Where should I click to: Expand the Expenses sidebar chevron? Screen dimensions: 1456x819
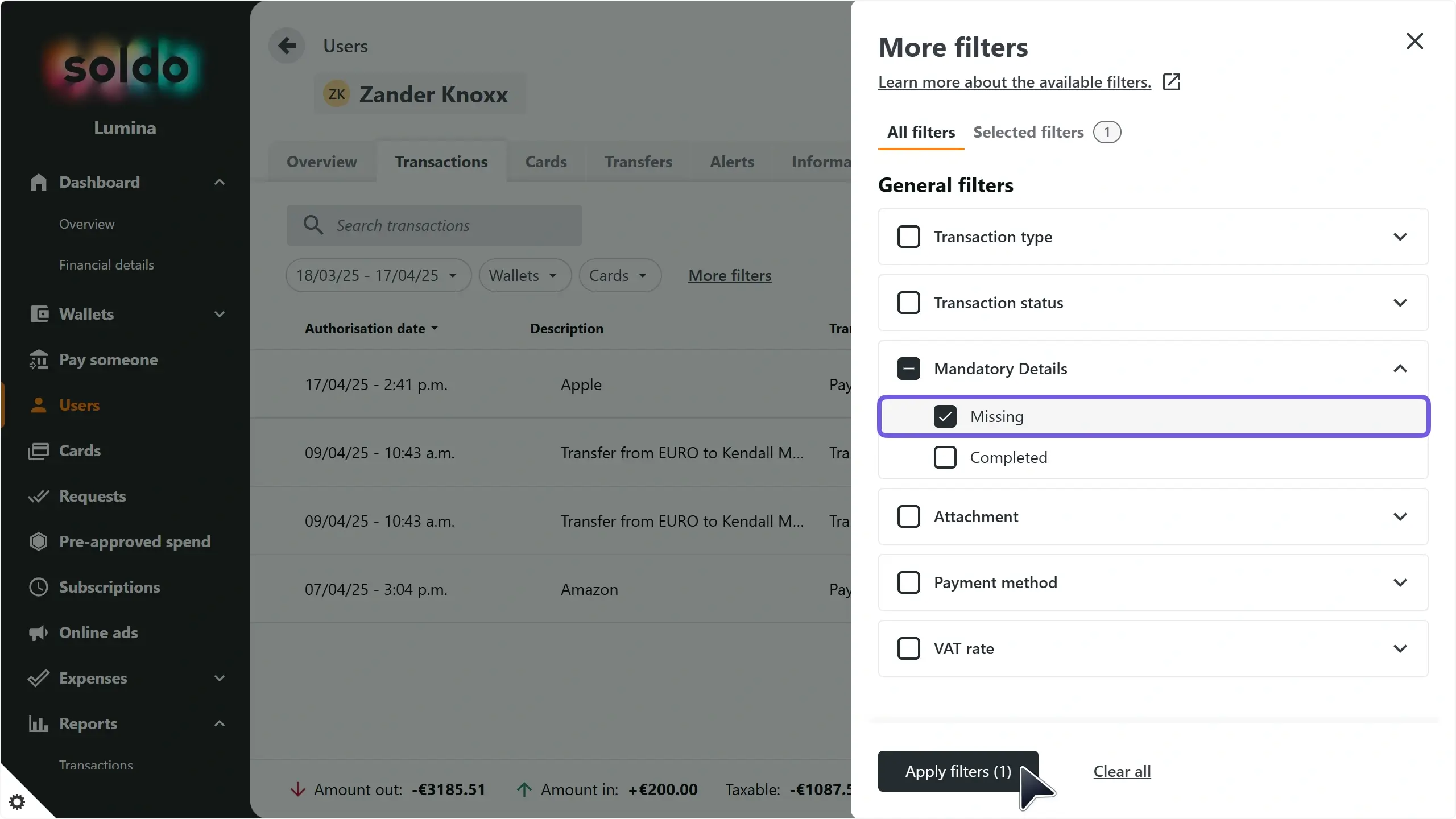(220, 678)
